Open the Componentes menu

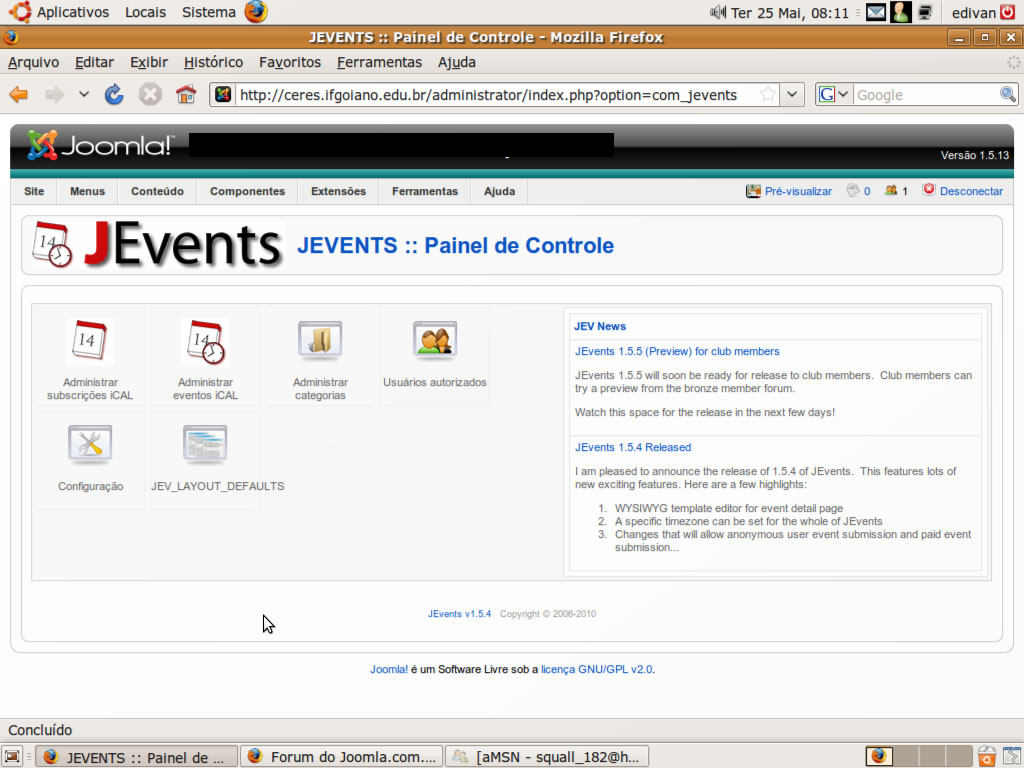[x=248, y=191]
